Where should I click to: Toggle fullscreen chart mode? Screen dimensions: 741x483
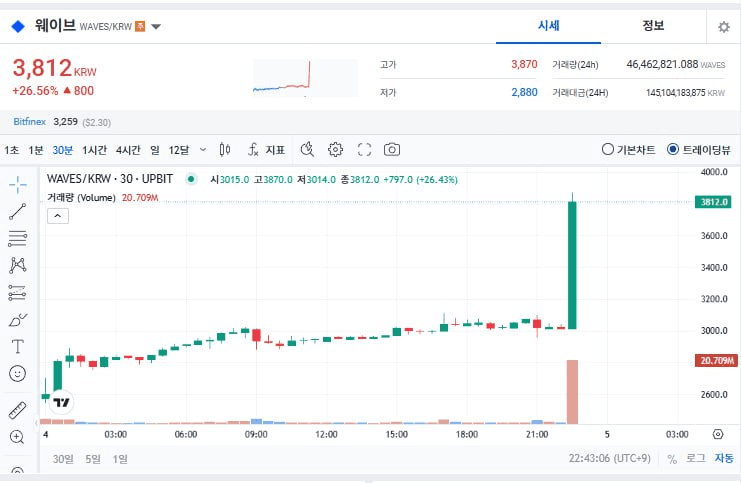(364, 149)
